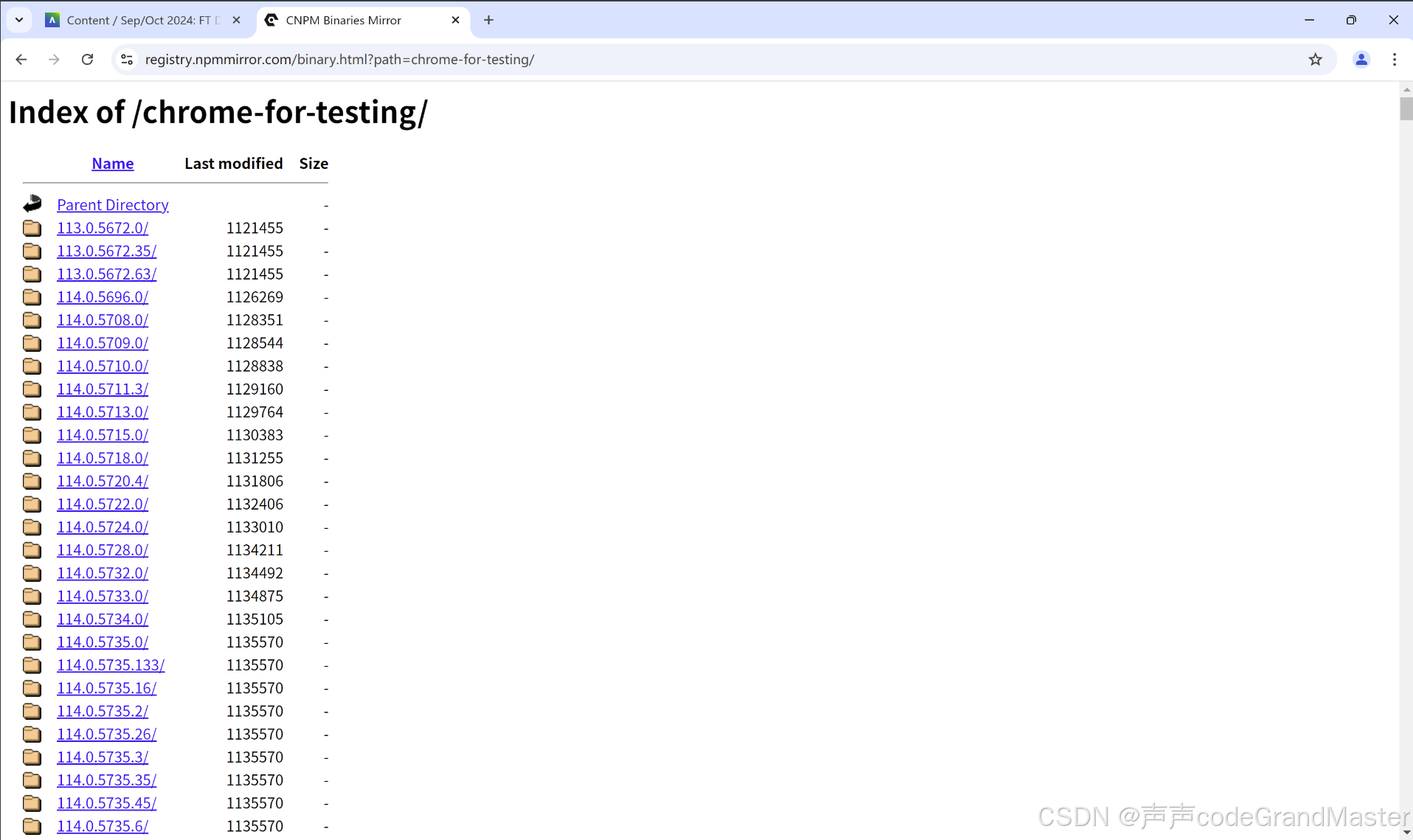This screenshot has width=1413, height=840.
Task: Open the Parent Directory link
Action: point(113,205)
